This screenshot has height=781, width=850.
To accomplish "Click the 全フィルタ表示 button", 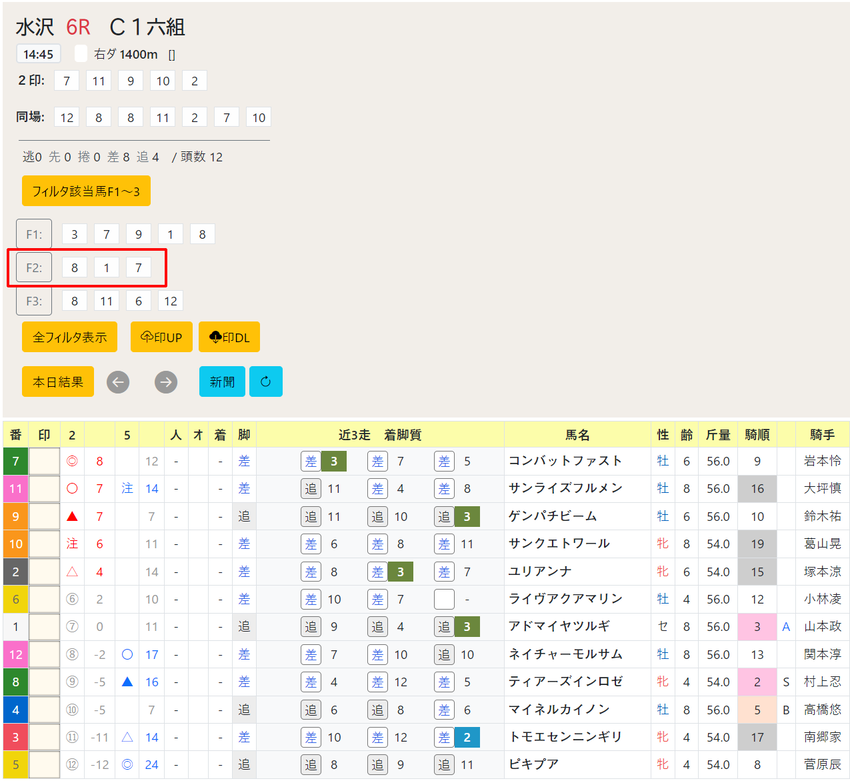I will pos(69,337).
